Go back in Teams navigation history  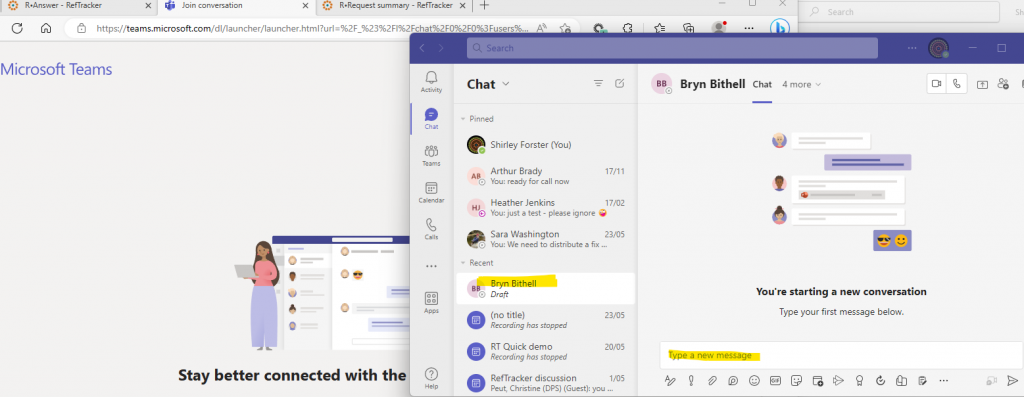422,48
